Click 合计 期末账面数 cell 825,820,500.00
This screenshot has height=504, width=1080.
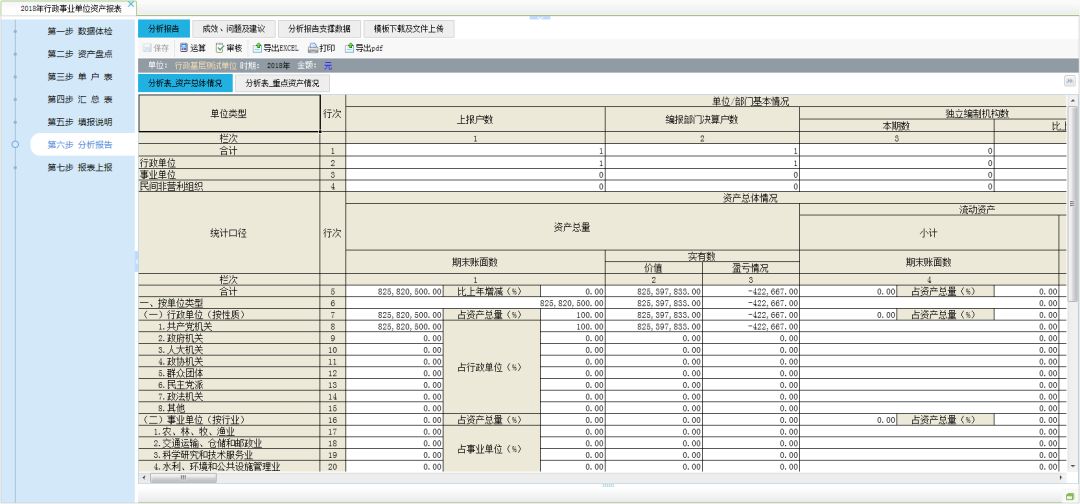[x=408, y=291]
